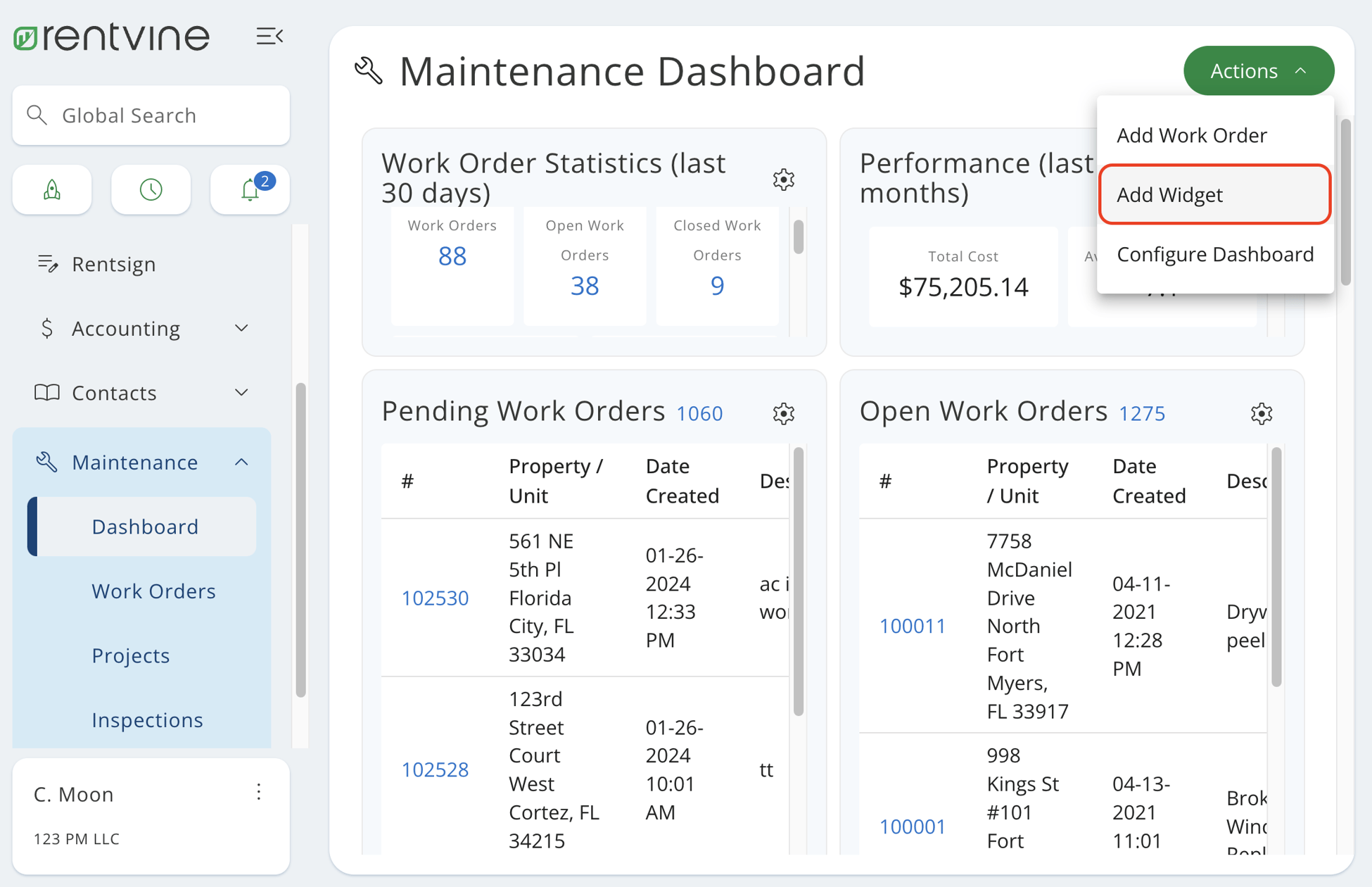1372x887 pixels.
Task: Open Work Order Statistics widget settings gear
Action: coord(783,180)
